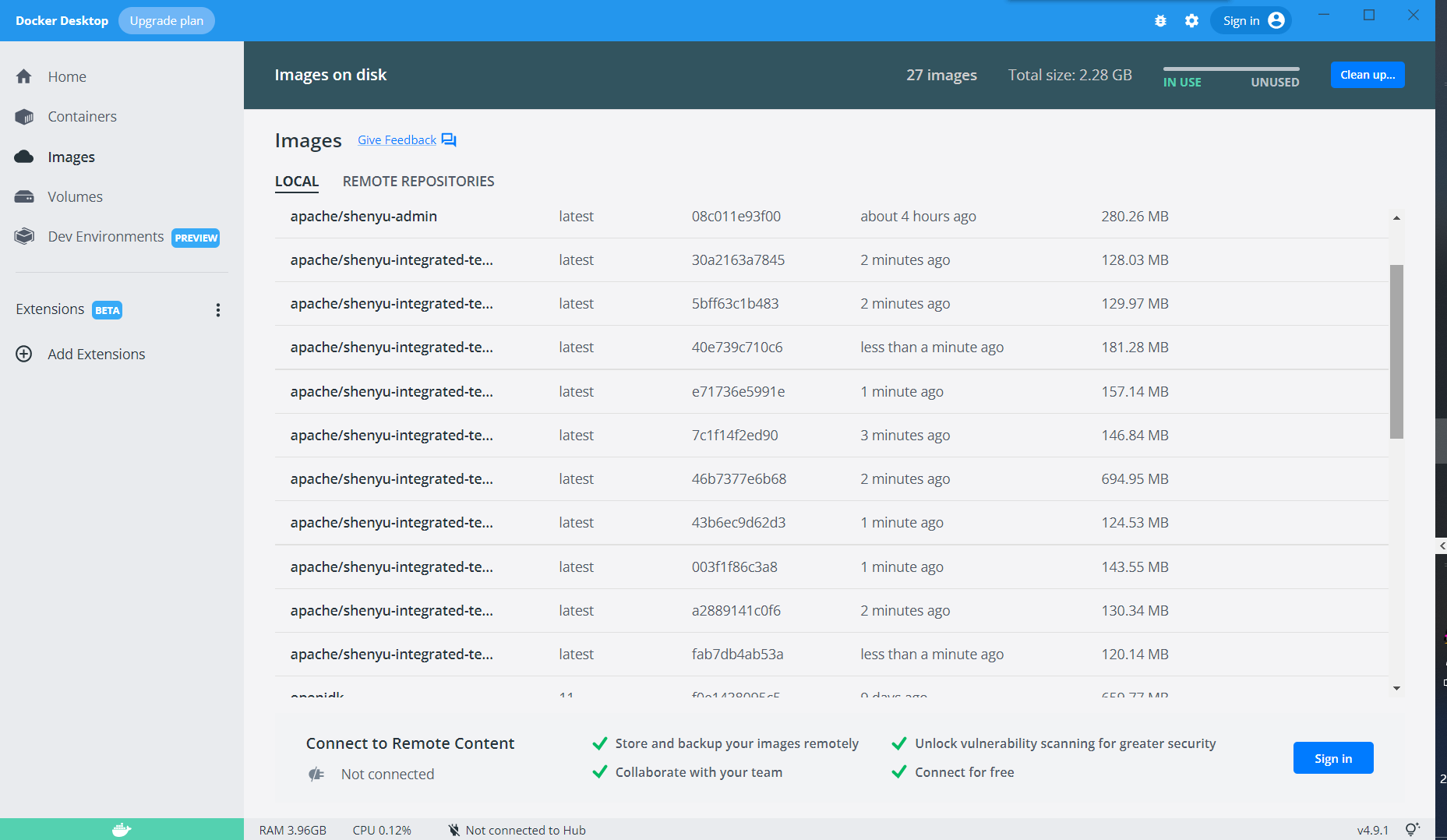Viewport: 1447px width, 840px height.
Task: Click Add Extensions
Action: click(x=96, y=354)
